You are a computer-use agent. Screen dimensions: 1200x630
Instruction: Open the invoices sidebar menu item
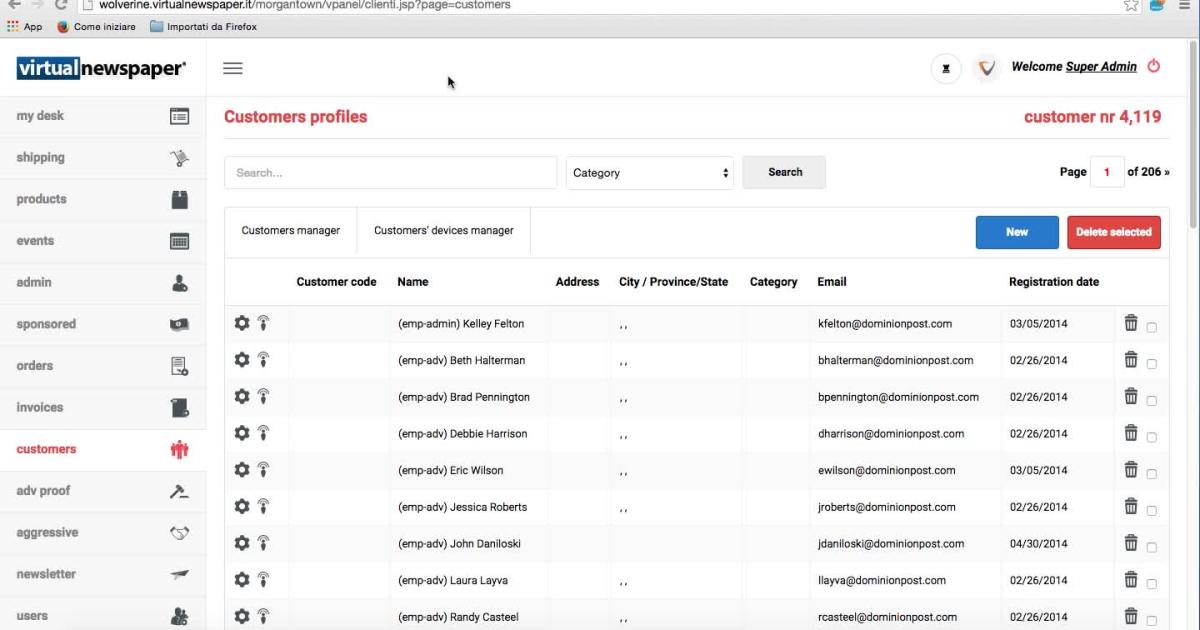[x=40, y=408]
